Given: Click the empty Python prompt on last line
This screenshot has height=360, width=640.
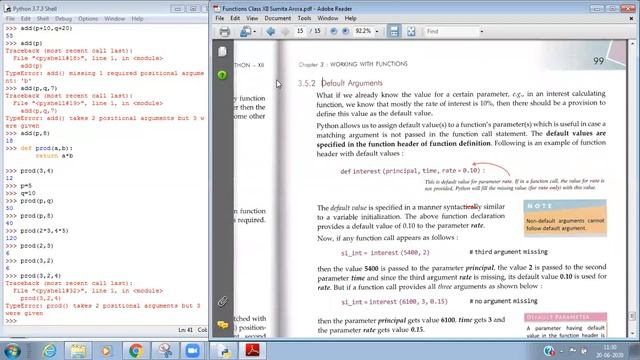Looking at the screenshot, I should tap(11, 321).
